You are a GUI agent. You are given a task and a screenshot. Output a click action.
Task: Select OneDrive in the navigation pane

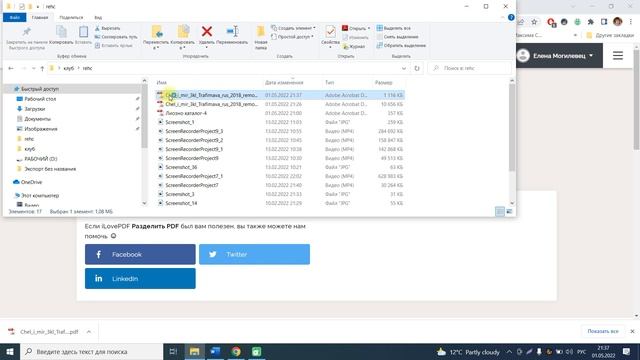31,182
